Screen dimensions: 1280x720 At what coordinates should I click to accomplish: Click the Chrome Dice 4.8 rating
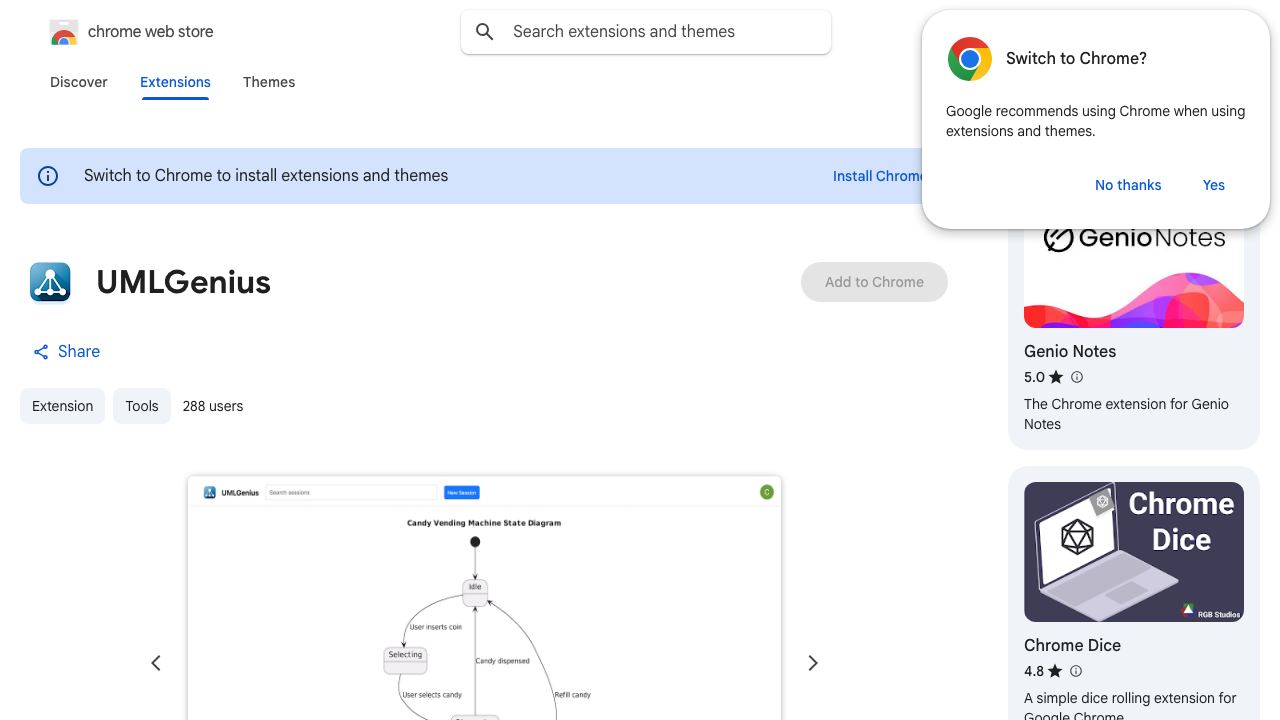point(1034,671)
